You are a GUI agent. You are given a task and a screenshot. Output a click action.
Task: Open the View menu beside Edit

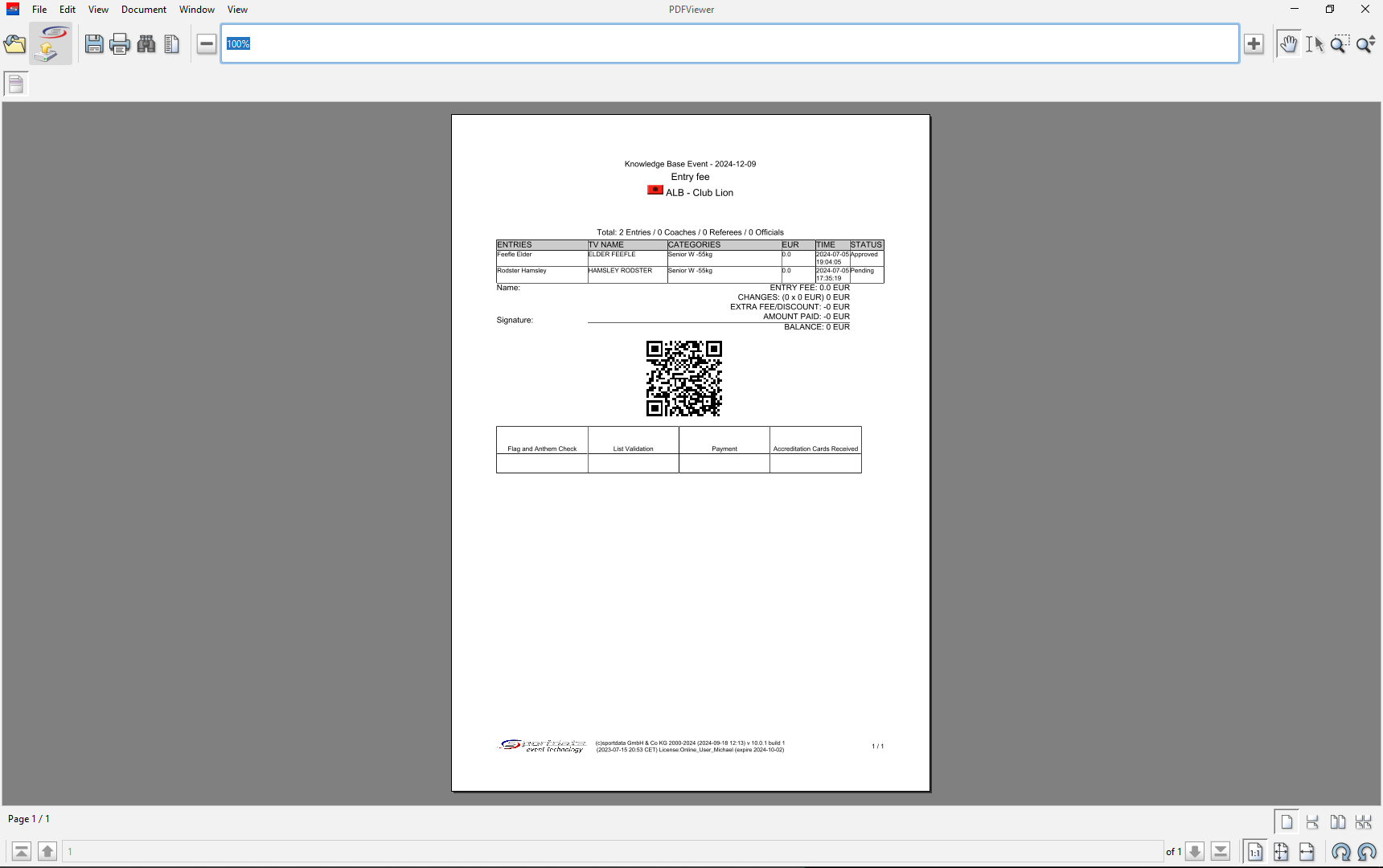[x=98, y=10]
